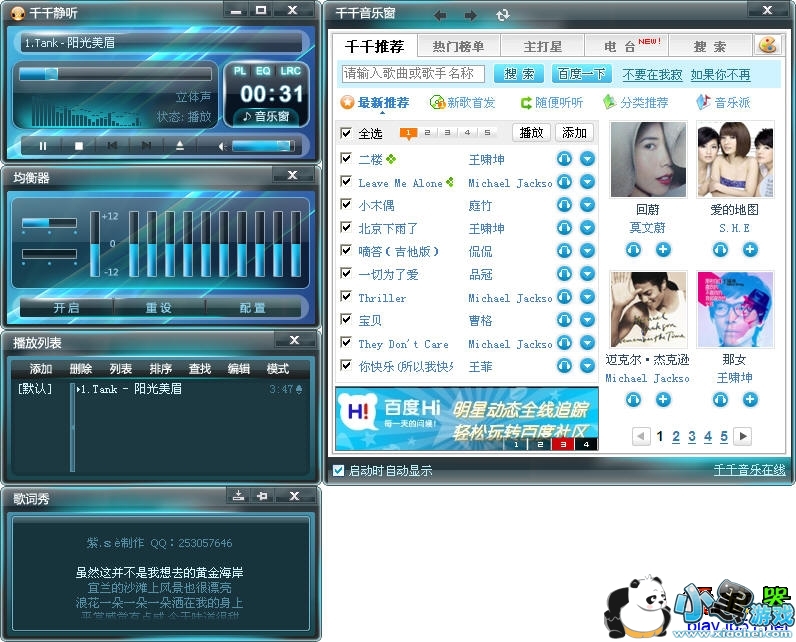
Task: Refresh the music window page
Action: (503, 16)
